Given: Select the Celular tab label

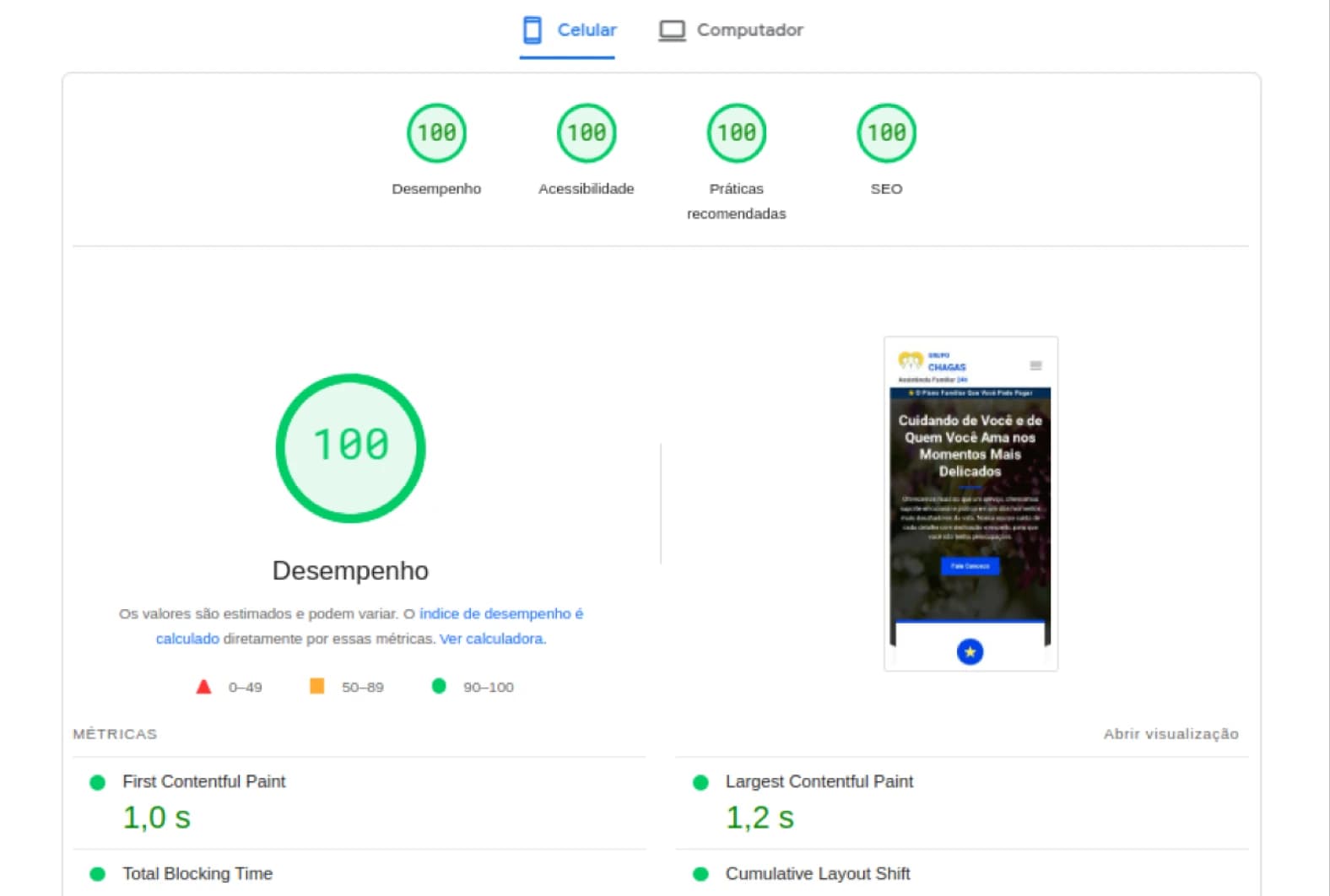Looking at the screenshot, I should click(x=587, y=30).
